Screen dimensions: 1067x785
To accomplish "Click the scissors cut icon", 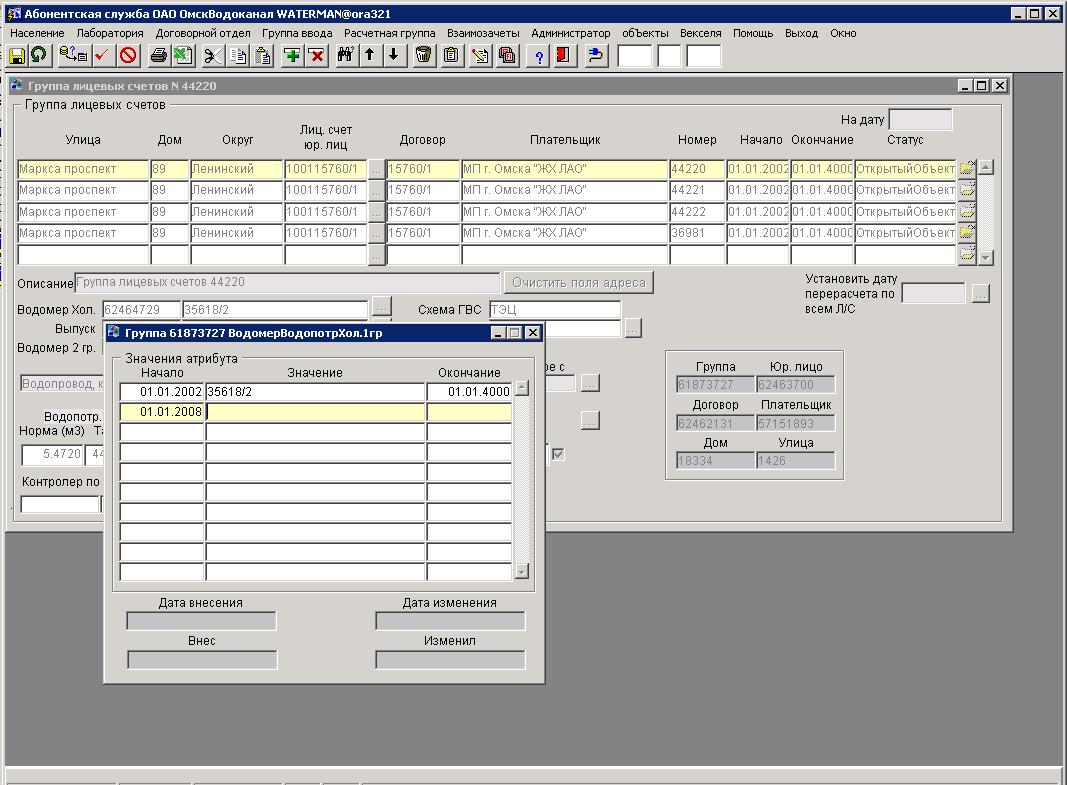I will [213, 56].
